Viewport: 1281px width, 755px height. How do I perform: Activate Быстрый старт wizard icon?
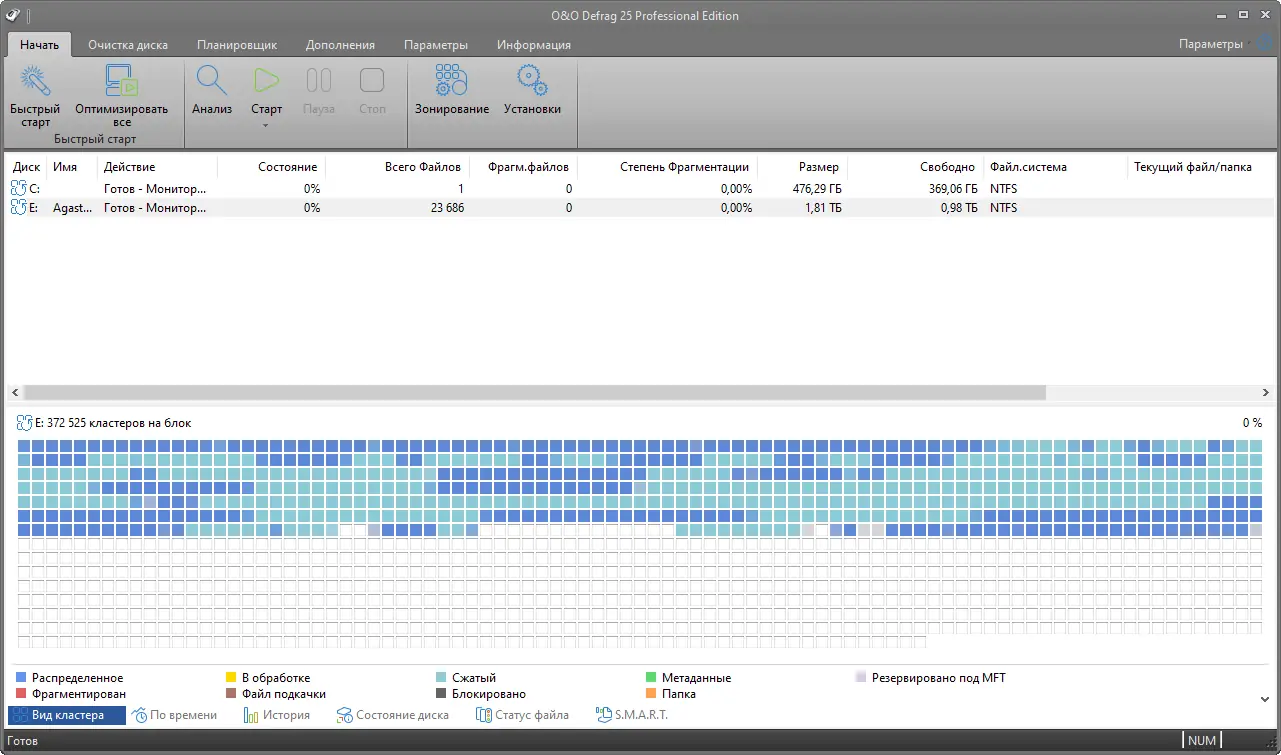[34, 79]
